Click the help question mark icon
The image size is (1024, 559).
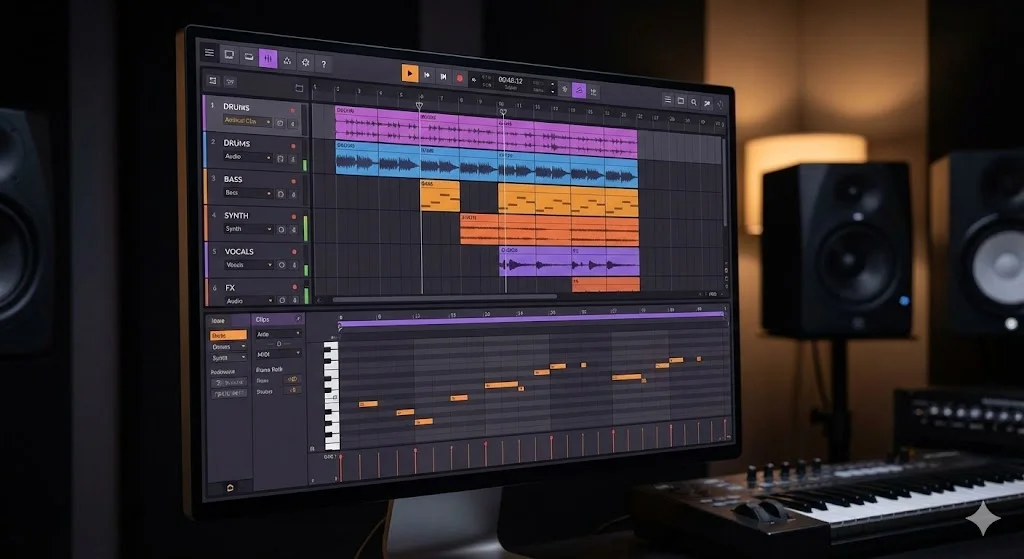(323, 64)
